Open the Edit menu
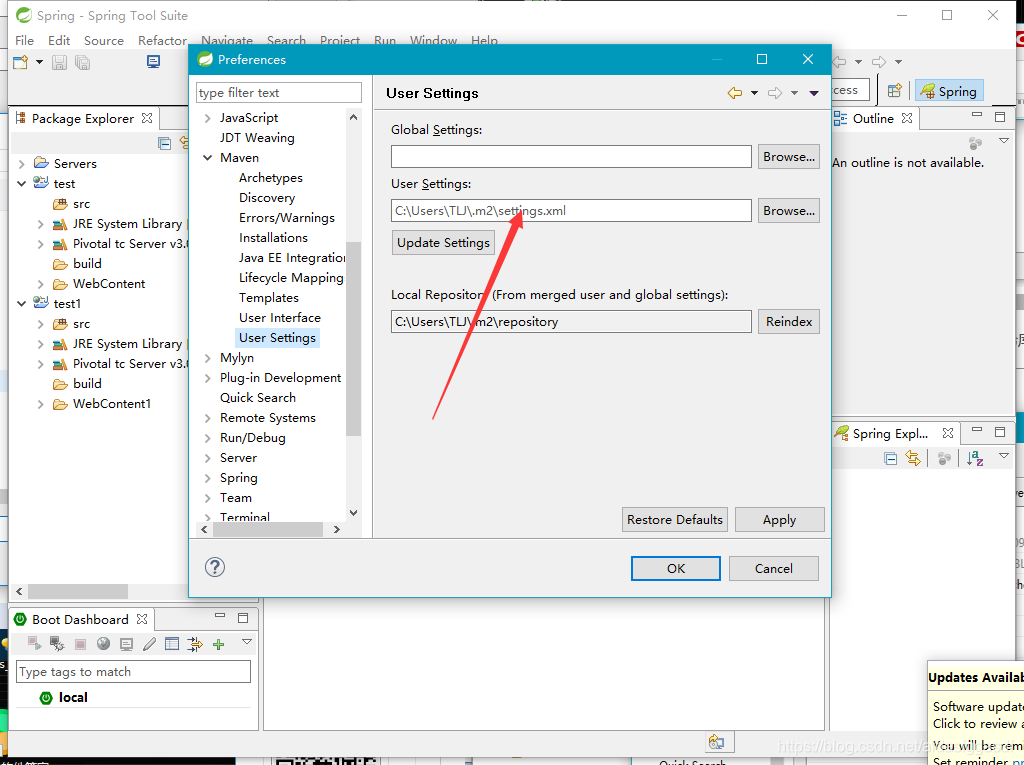 pos(59,41)
